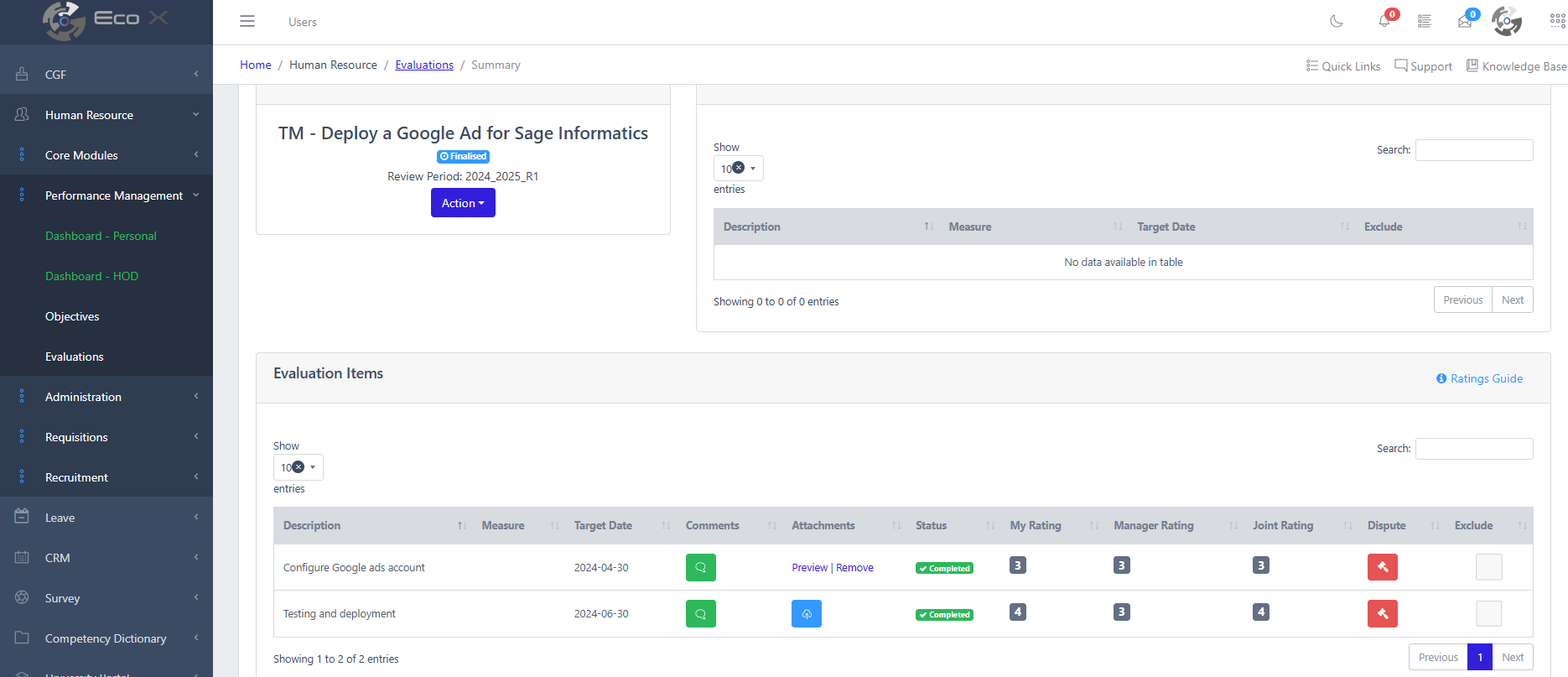Click the Evaluations breadcrumb link
Screen dimensions: 1568x677
click(x=424, y=65)
